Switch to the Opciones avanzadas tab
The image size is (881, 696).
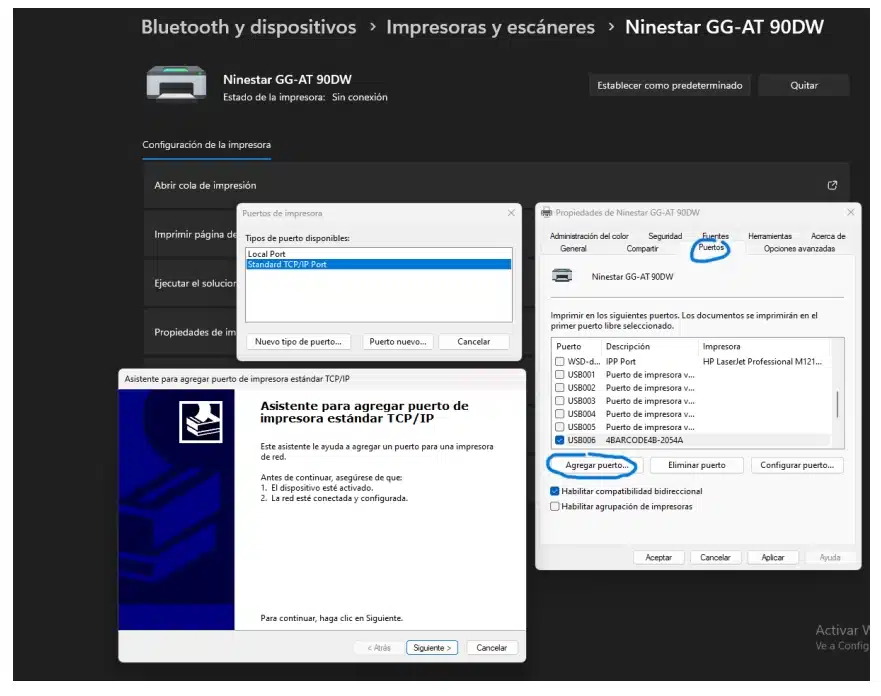pyautogui.click(x=798, y=249)
